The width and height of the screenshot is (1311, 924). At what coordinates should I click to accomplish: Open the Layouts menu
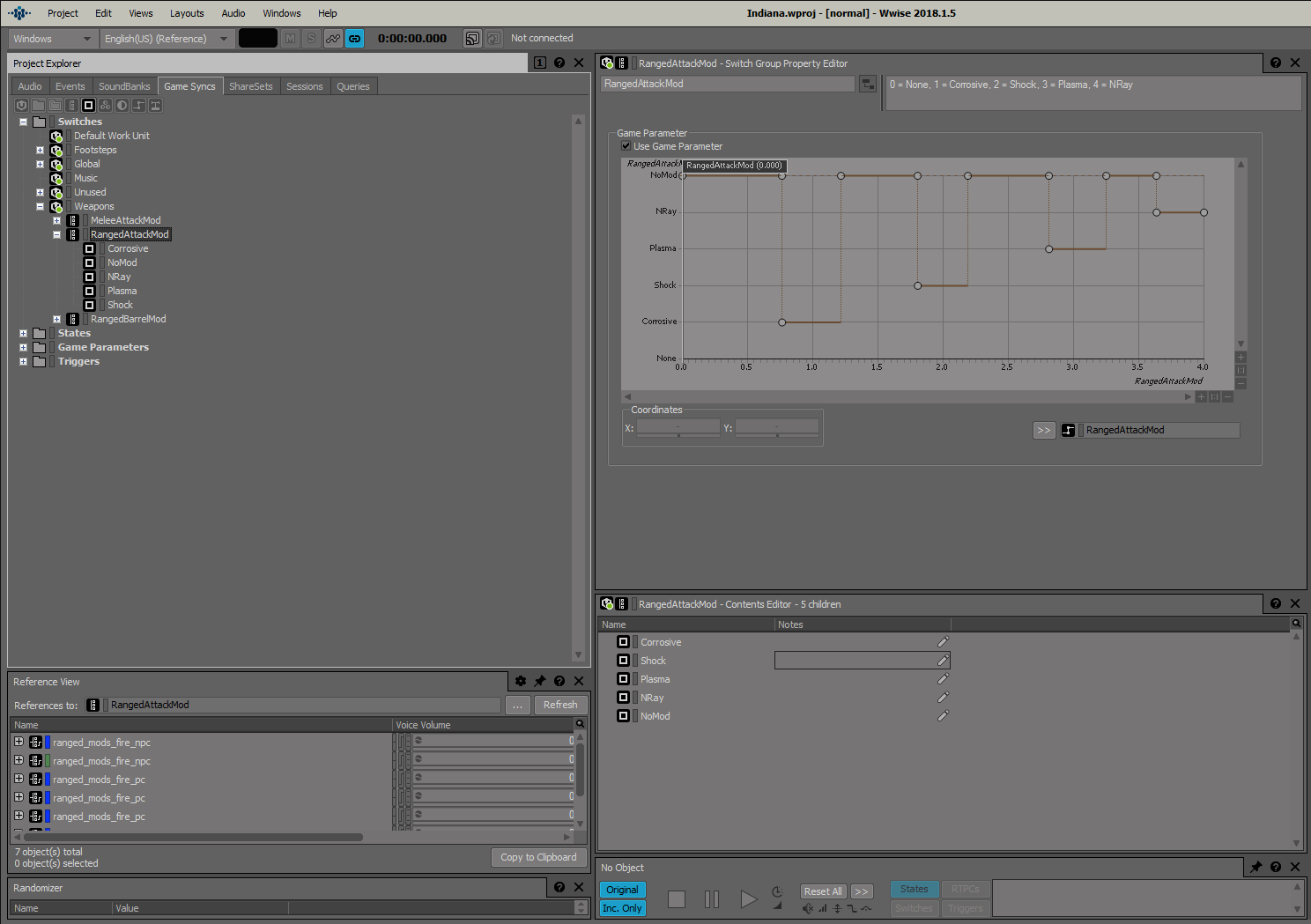(187, 13)
